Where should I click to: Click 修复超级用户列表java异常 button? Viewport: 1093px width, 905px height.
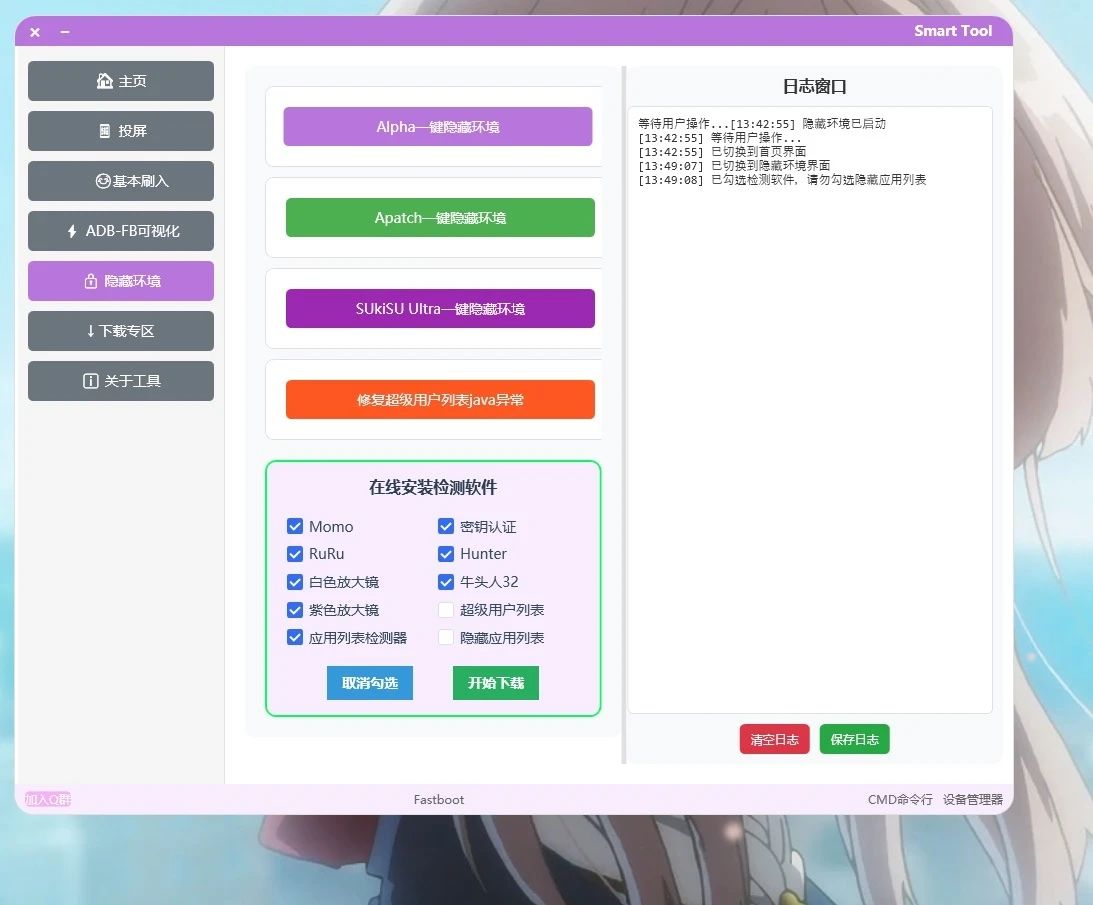440,400
